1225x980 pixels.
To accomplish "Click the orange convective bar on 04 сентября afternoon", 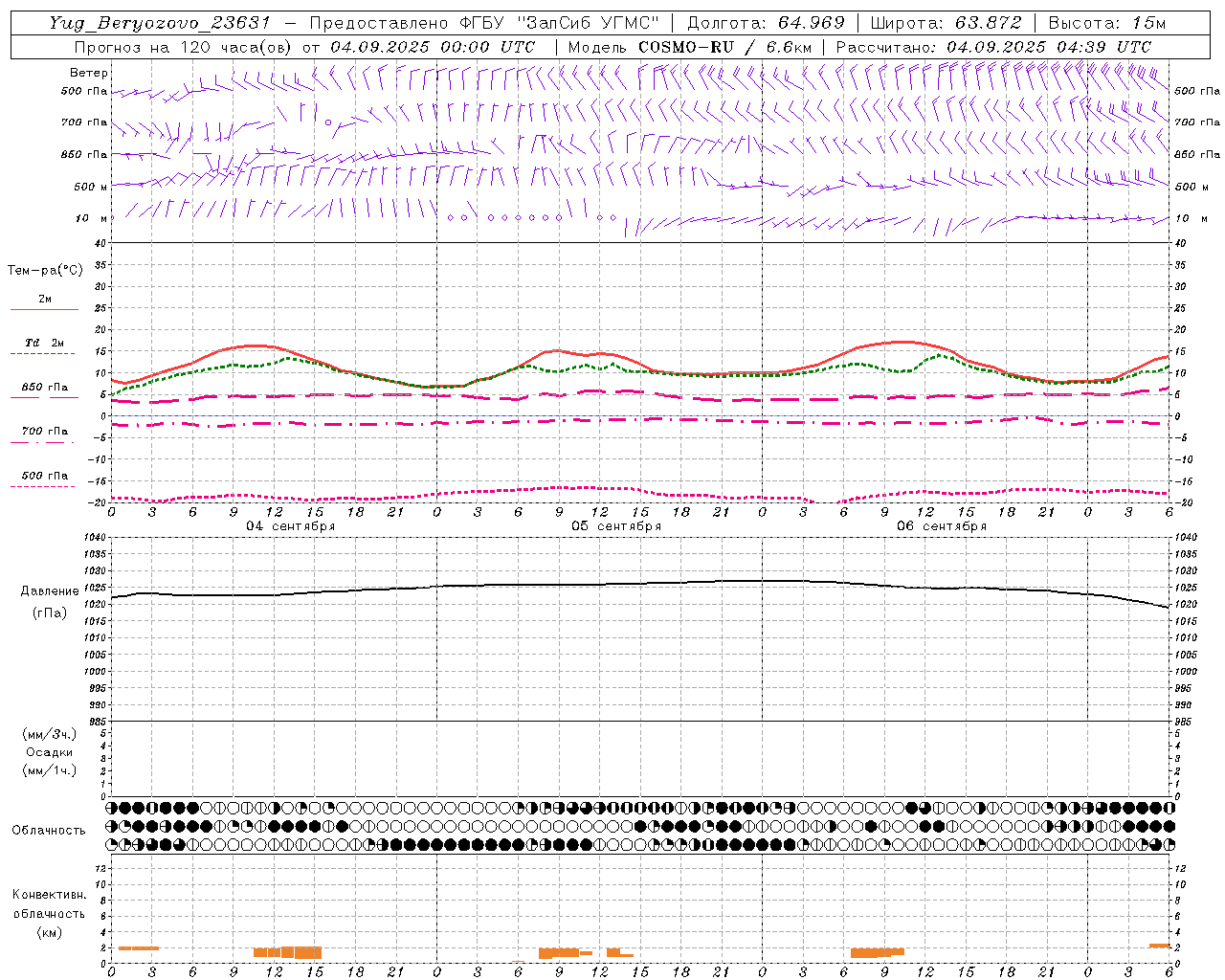I will click(x=287, y=952).
